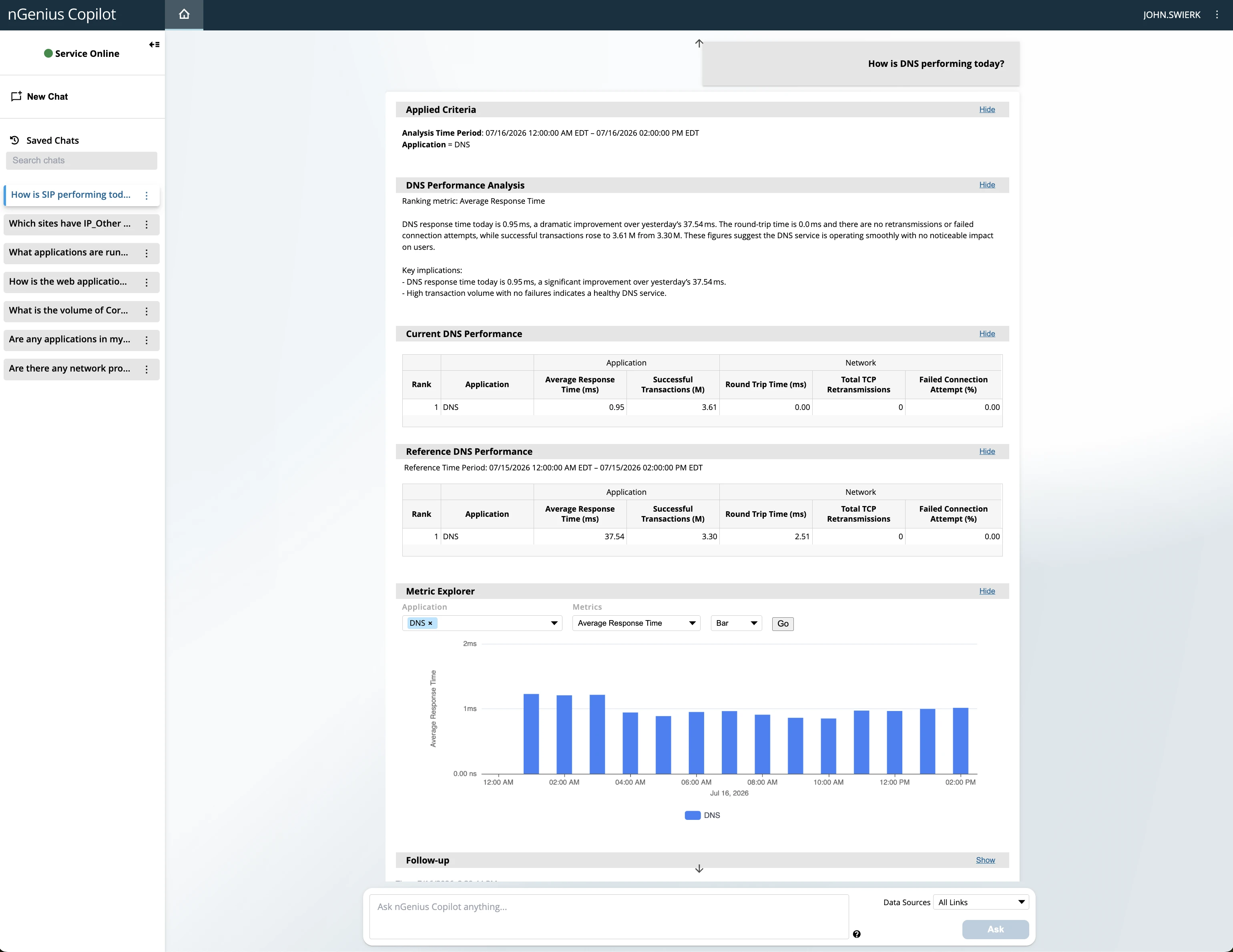Open options for 'How is the web applicatio' chat
Image resolution: width=1233 pixels, height=952 pixels.
[x=147, y=282]
